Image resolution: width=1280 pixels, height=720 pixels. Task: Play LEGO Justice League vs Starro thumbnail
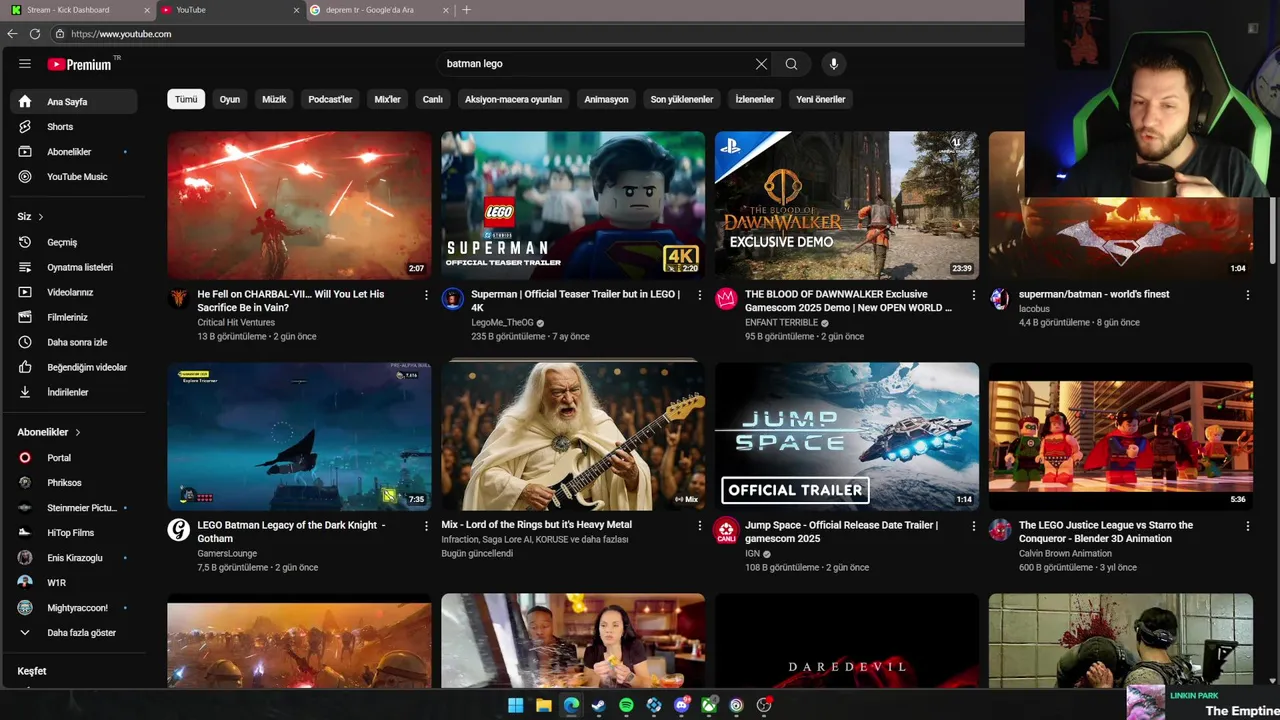click(x=1120, y=436)
